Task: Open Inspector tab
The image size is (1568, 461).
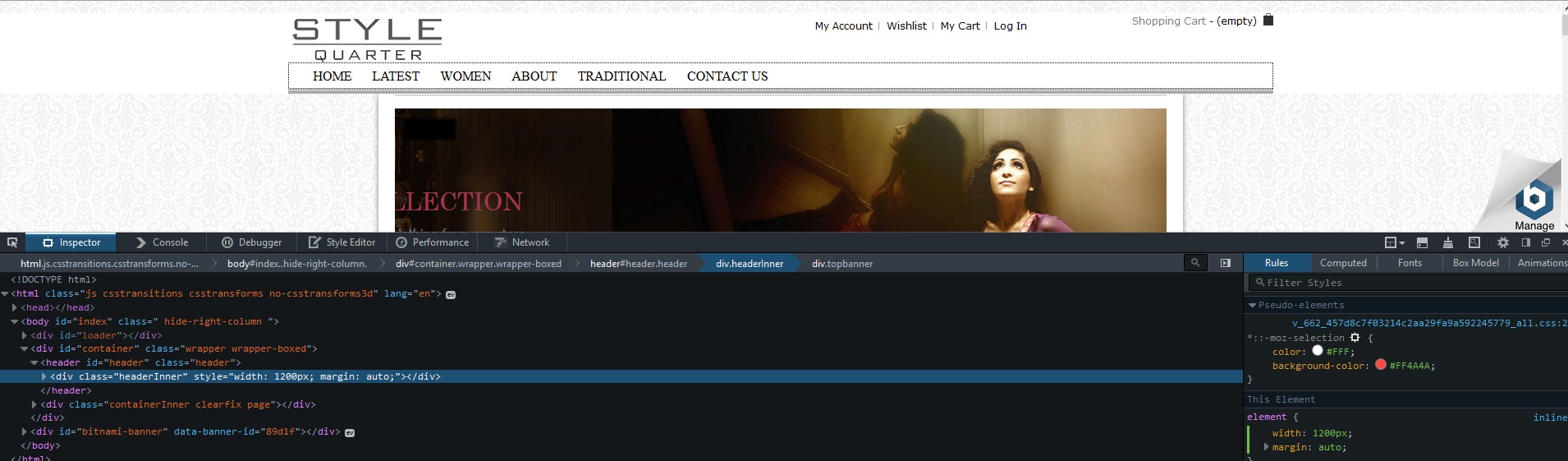Action: click(x=71, y=242)
